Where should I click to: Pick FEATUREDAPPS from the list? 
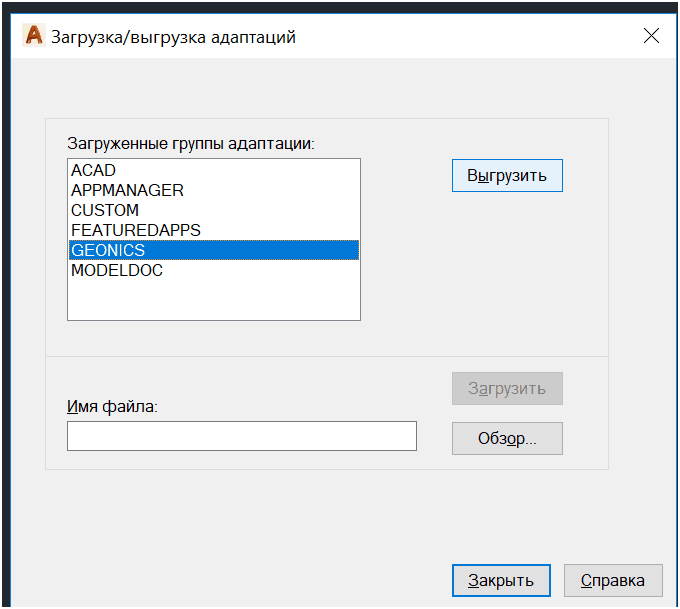pyautogui.click(x=136, y=230)
